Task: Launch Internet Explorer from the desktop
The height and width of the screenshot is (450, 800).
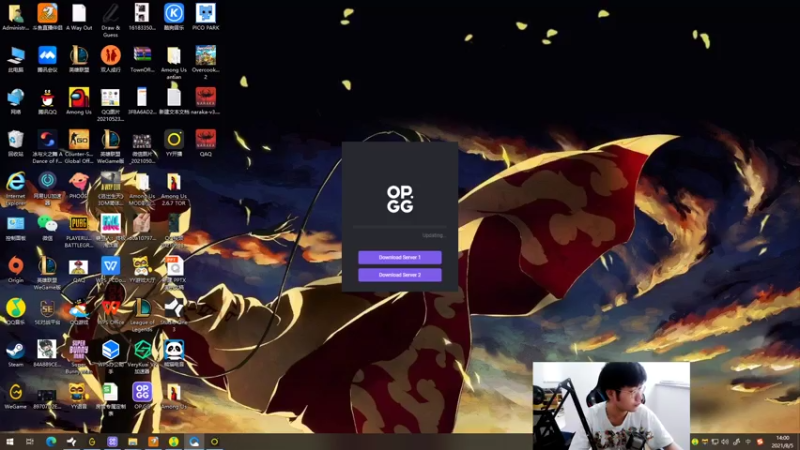Action: coord(15,188)
